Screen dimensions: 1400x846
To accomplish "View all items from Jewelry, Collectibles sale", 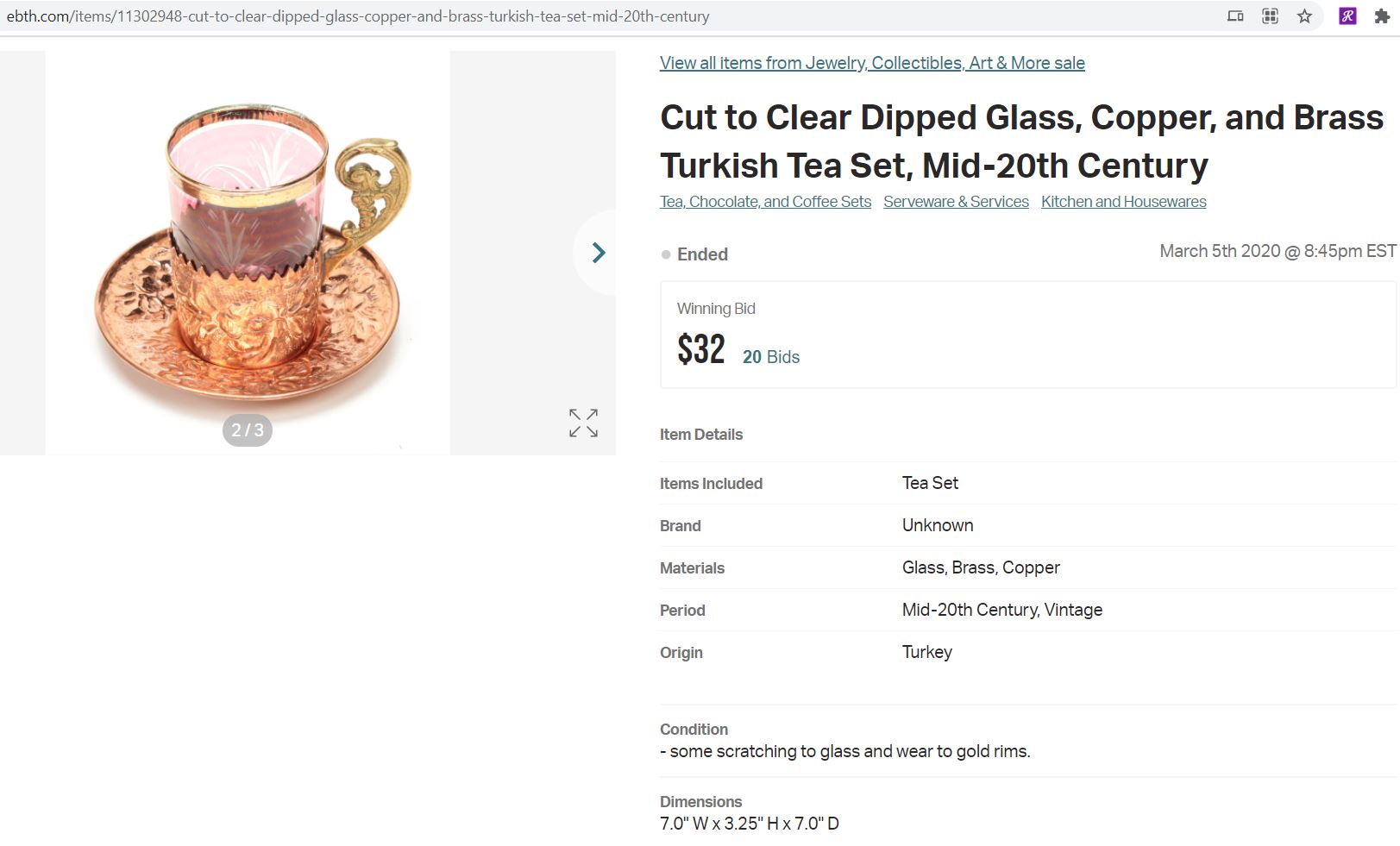I will [x=871, y=63].
